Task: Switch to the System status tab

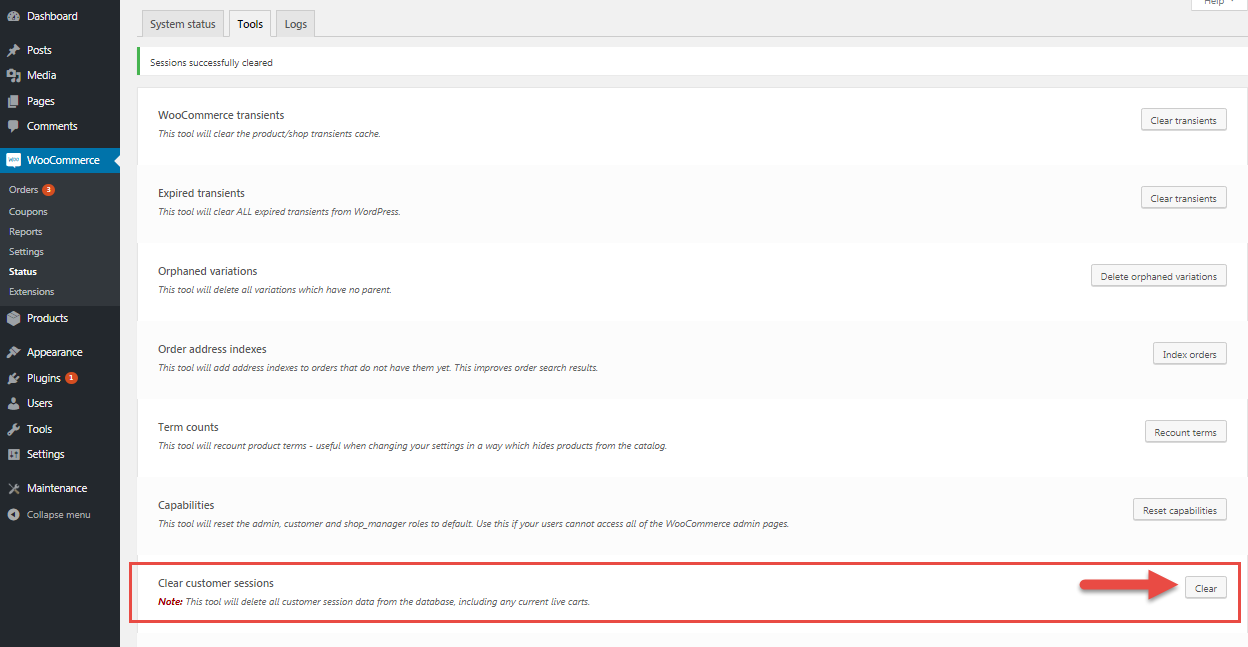Action: (182, 24)
